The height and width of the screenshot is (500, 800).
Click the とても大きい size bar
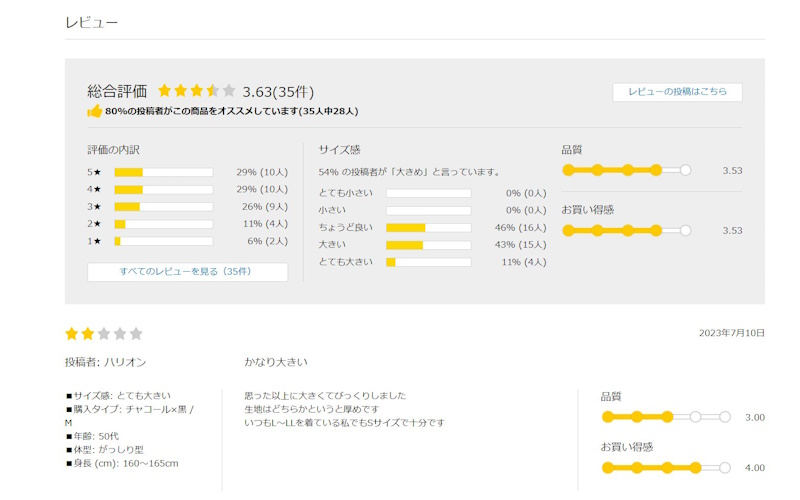coord(428,262)
